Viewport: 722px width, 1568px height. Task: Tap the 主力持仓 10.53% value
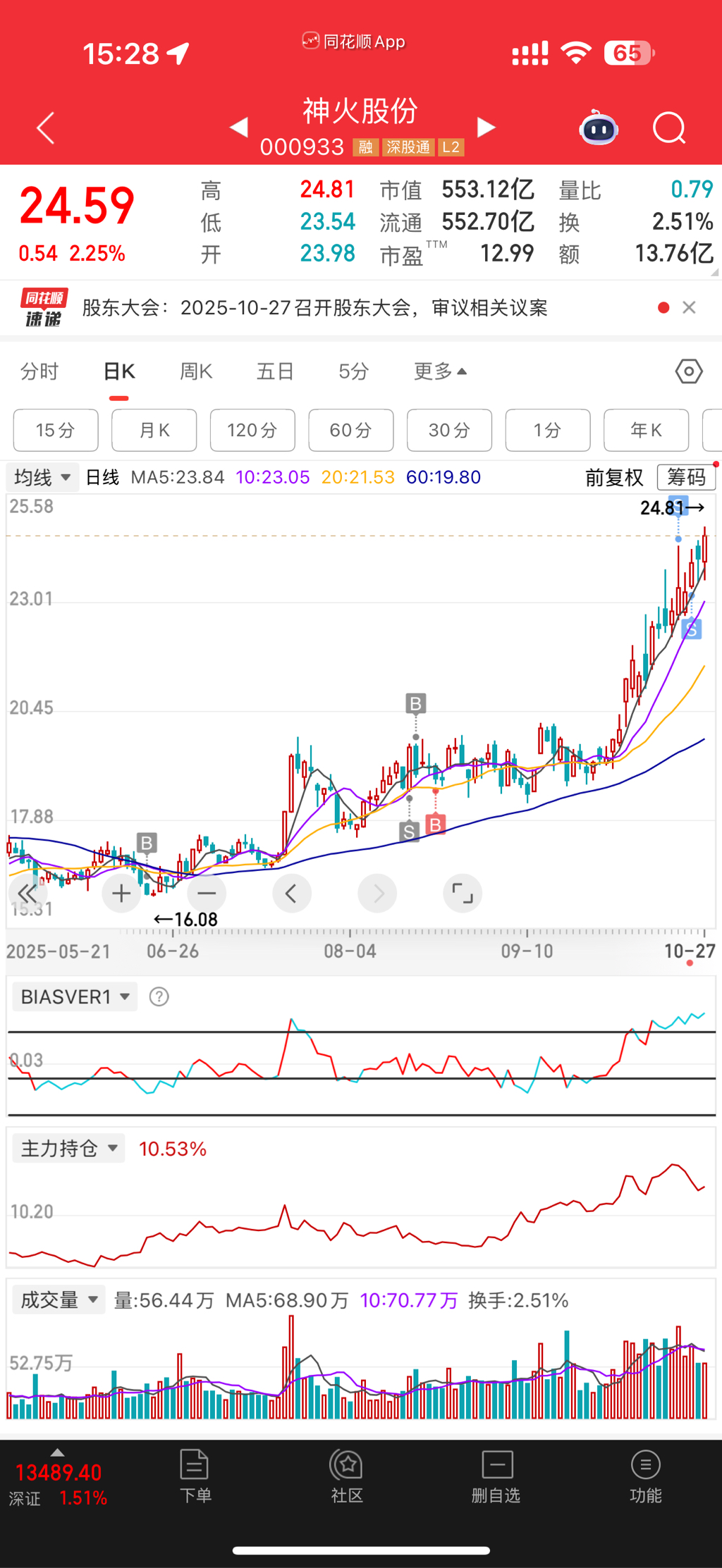click(173, 1149)
